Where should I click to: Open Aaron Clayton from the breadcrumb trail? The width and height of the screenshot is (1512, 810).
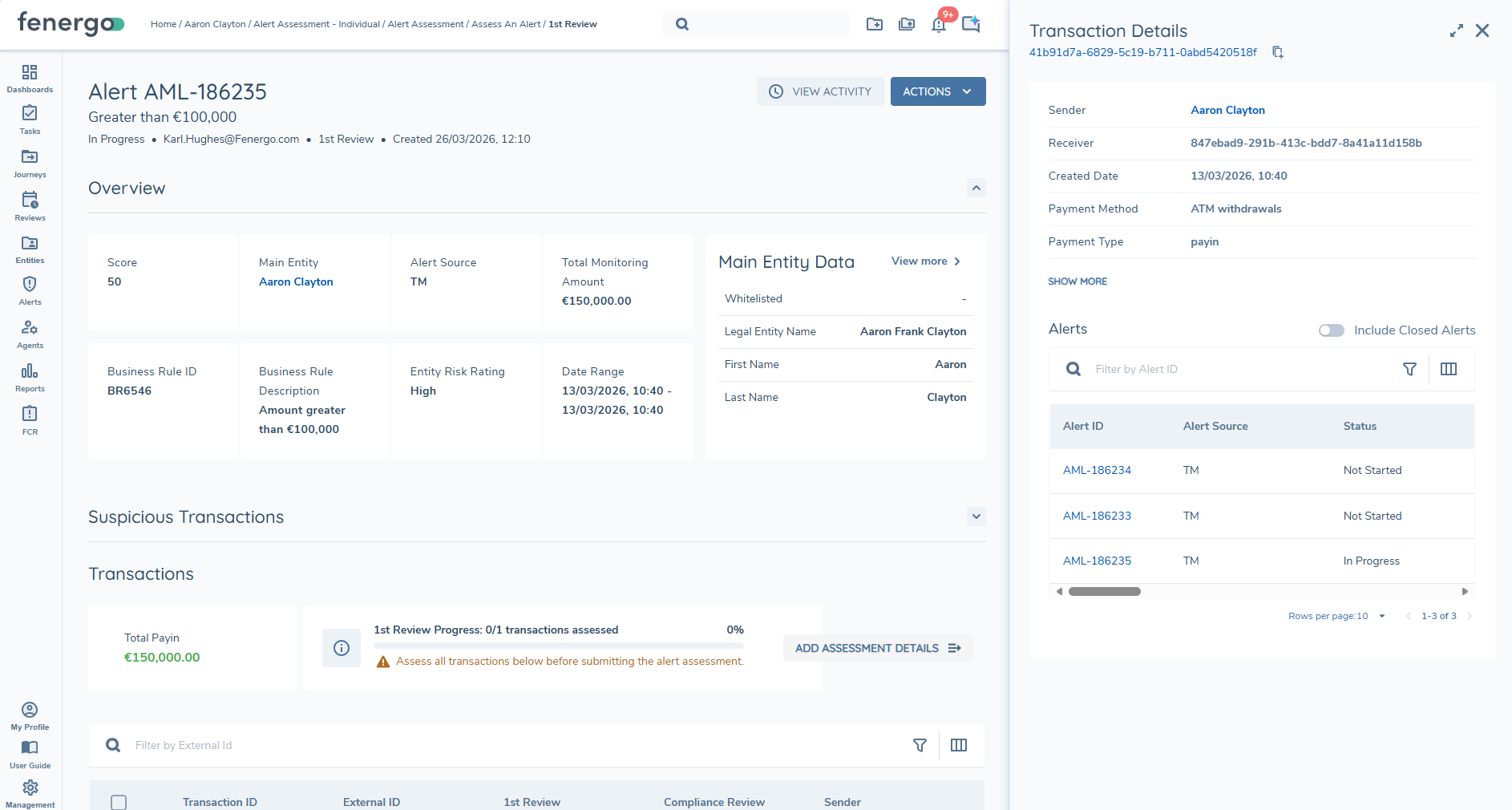(x=214, y=24)
